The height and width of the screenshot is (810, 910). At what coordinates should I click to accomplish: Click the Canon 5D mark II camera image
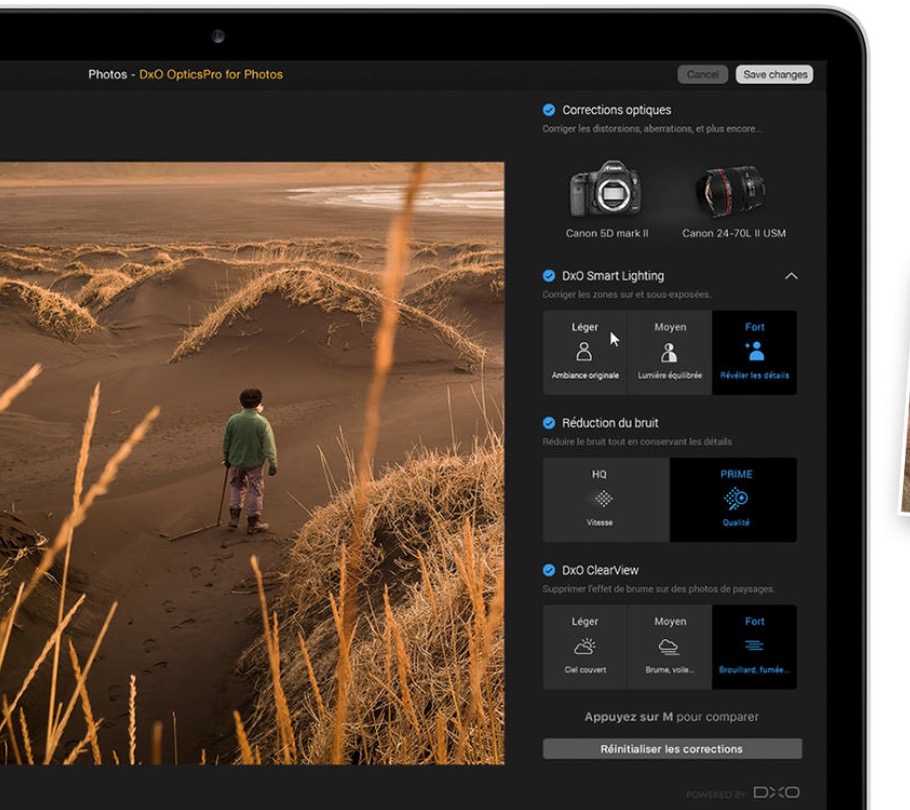pos(606,189)
